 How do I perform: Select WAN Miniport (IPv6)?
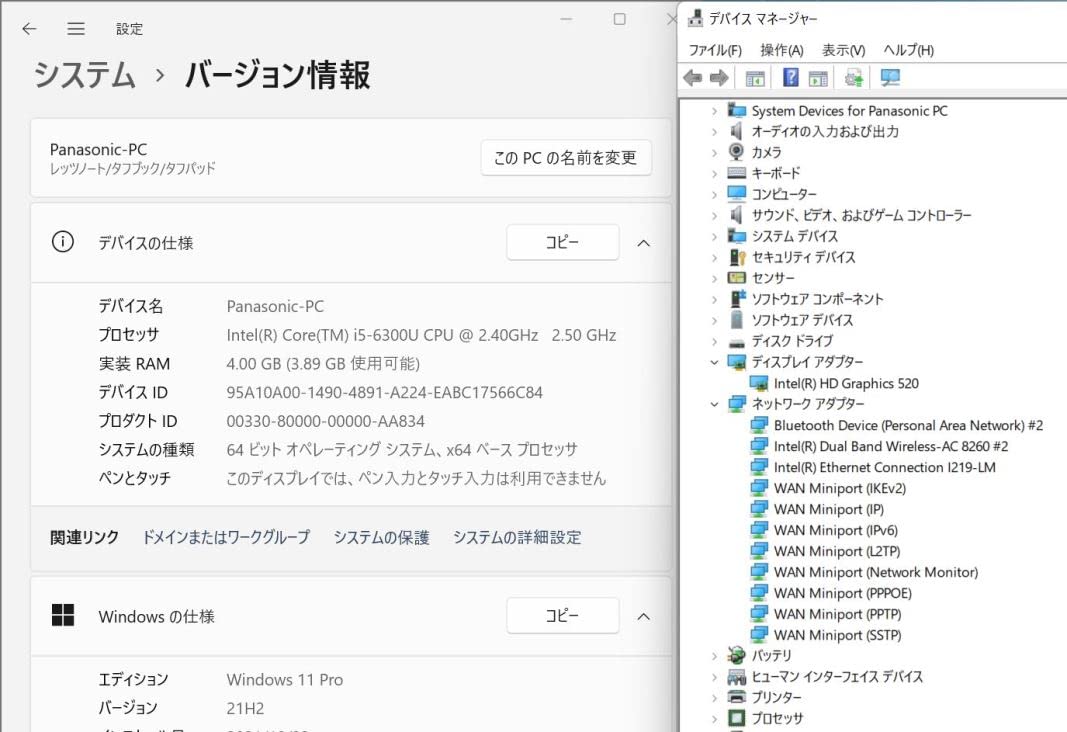(x=836, y=531)
